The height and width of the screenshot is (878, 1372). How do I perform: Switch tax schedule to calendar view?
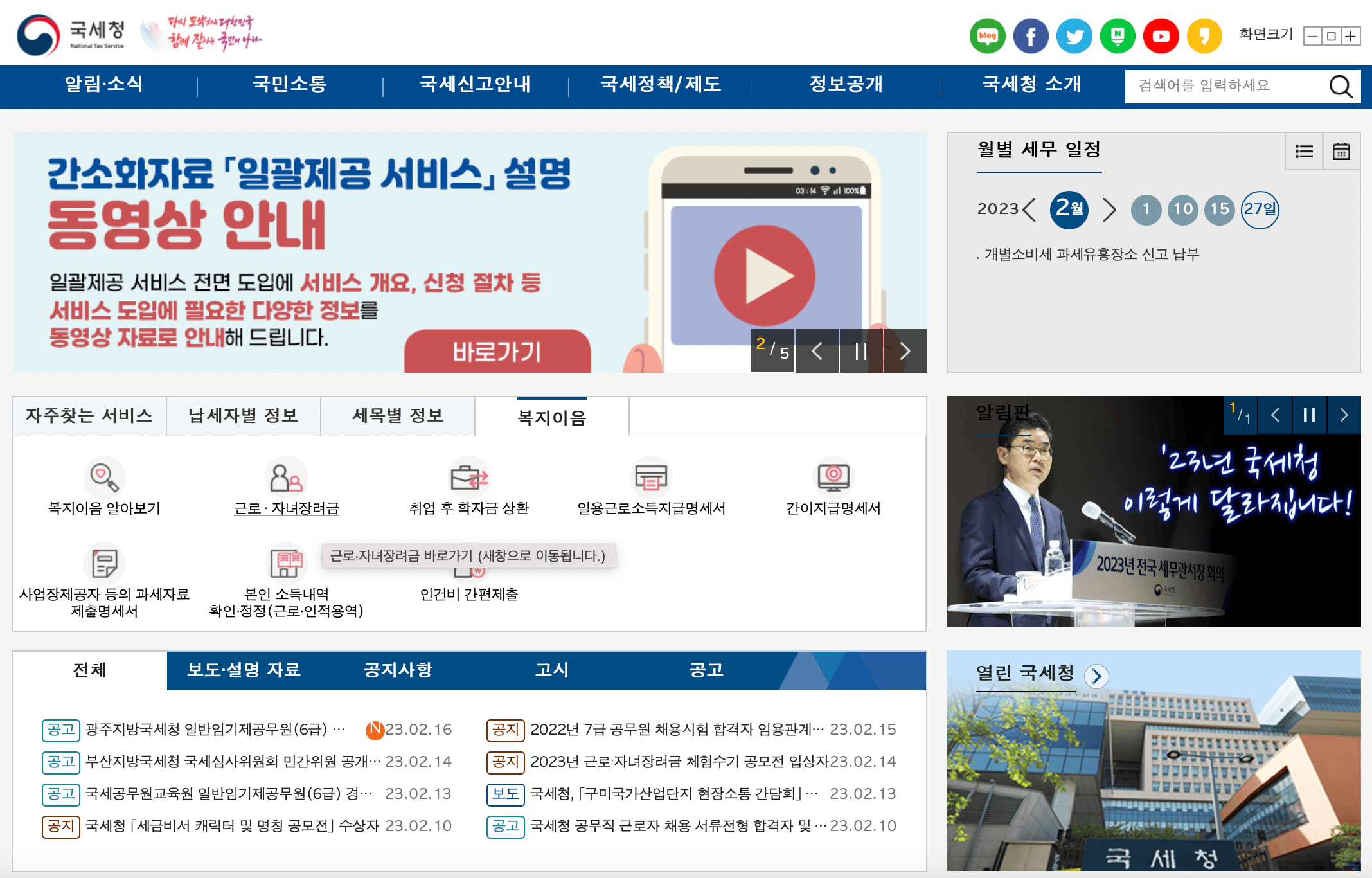[1341, 151]
